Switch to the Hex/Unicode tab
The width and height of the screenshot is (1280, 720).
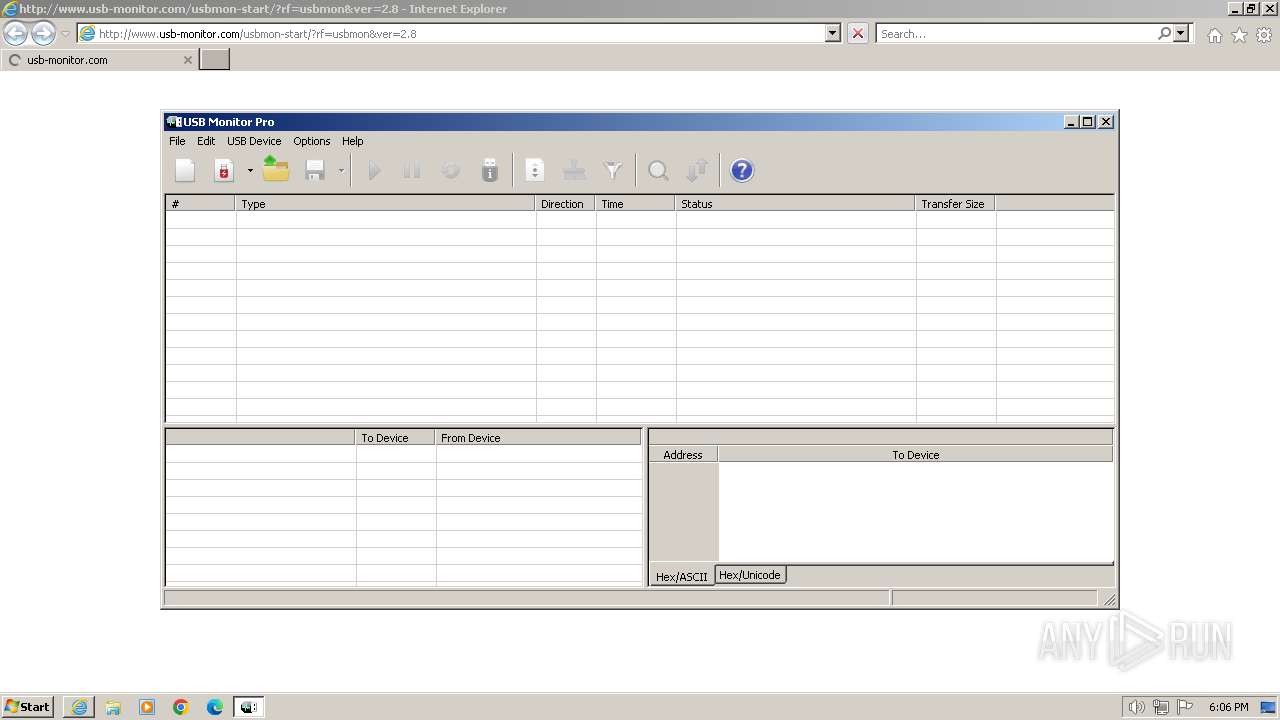pyautogui.click(x=750, y=575)
